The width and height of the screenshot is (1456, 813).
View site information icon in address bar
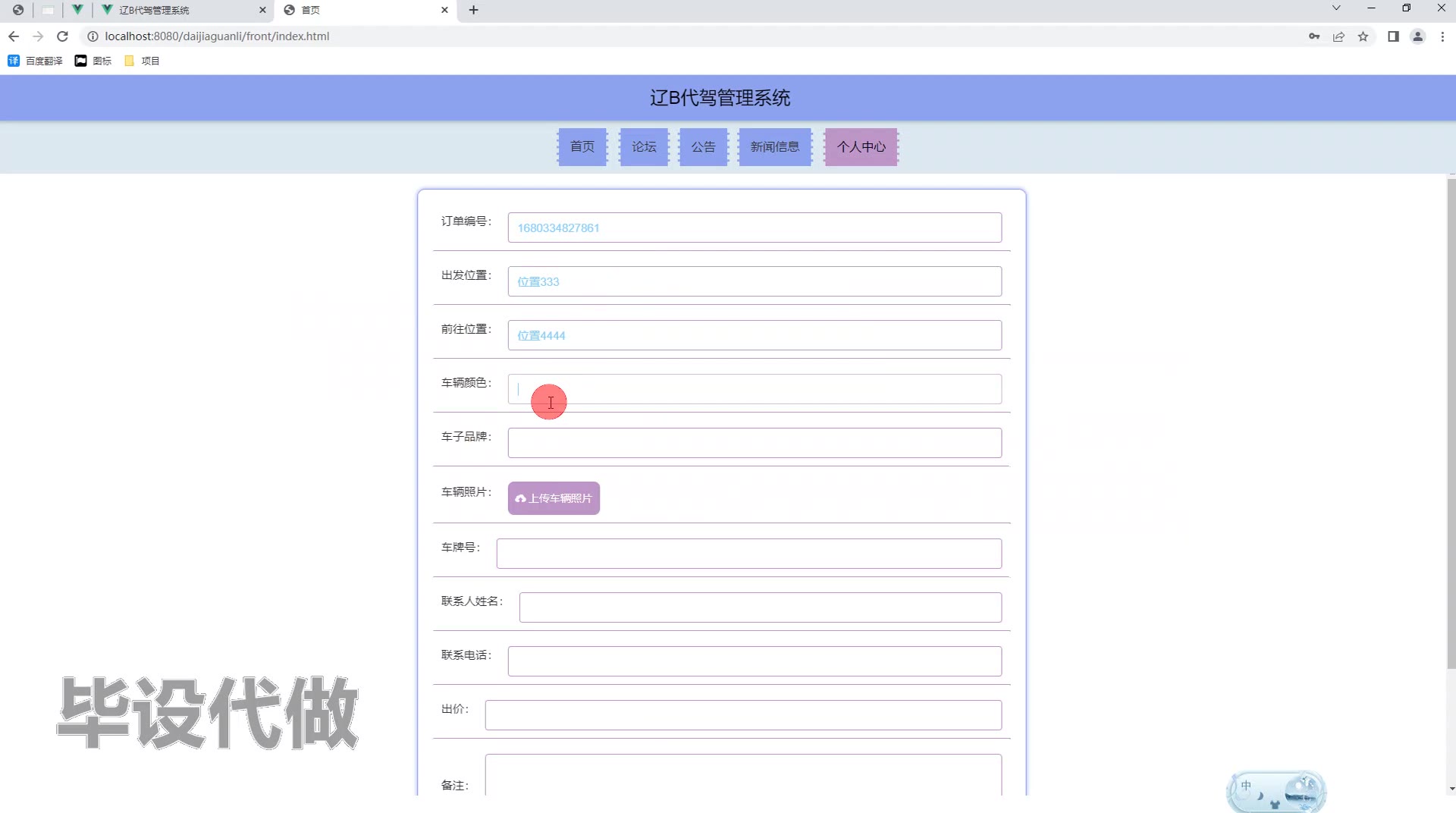pyautogui.click(x=93, y=36)
